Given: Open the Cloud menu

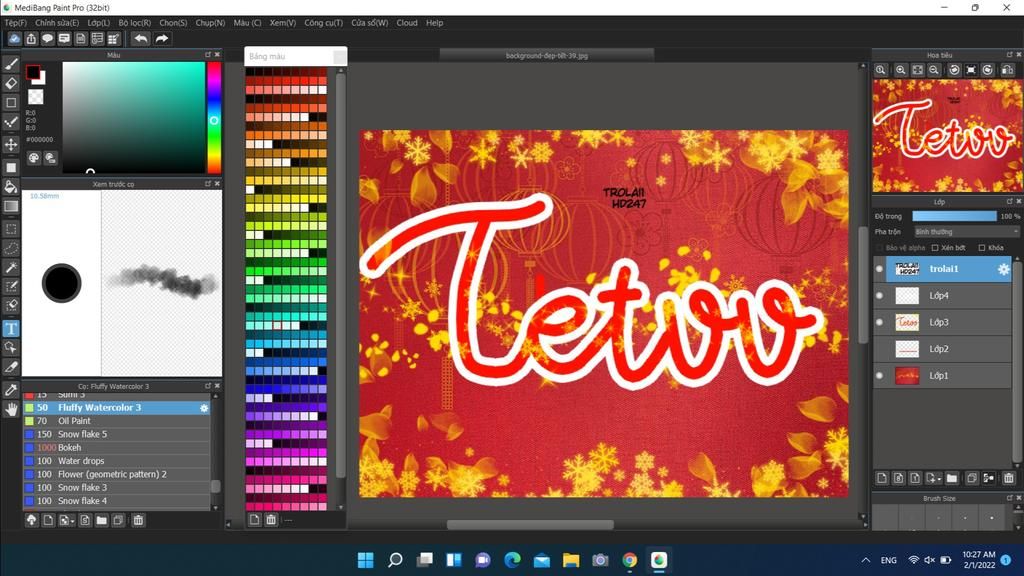Looking at the screenshot, I should tap(407, 23).
